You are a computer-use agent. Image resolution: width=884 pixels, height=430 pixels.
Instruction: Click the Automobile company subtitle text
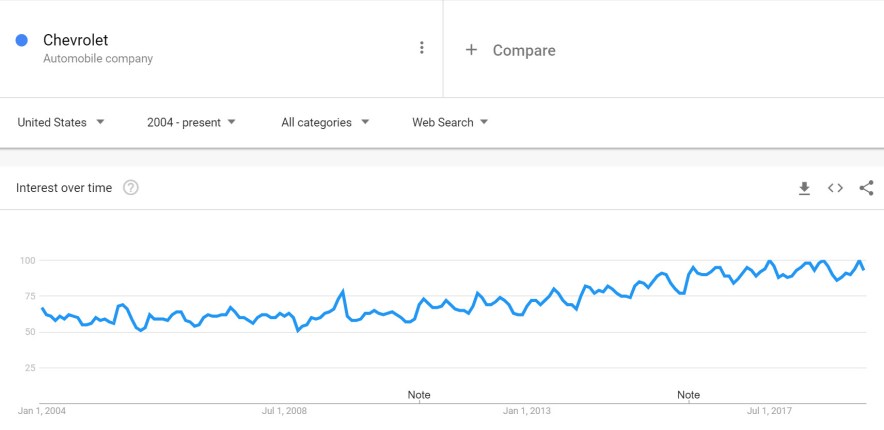pos(98,59)
